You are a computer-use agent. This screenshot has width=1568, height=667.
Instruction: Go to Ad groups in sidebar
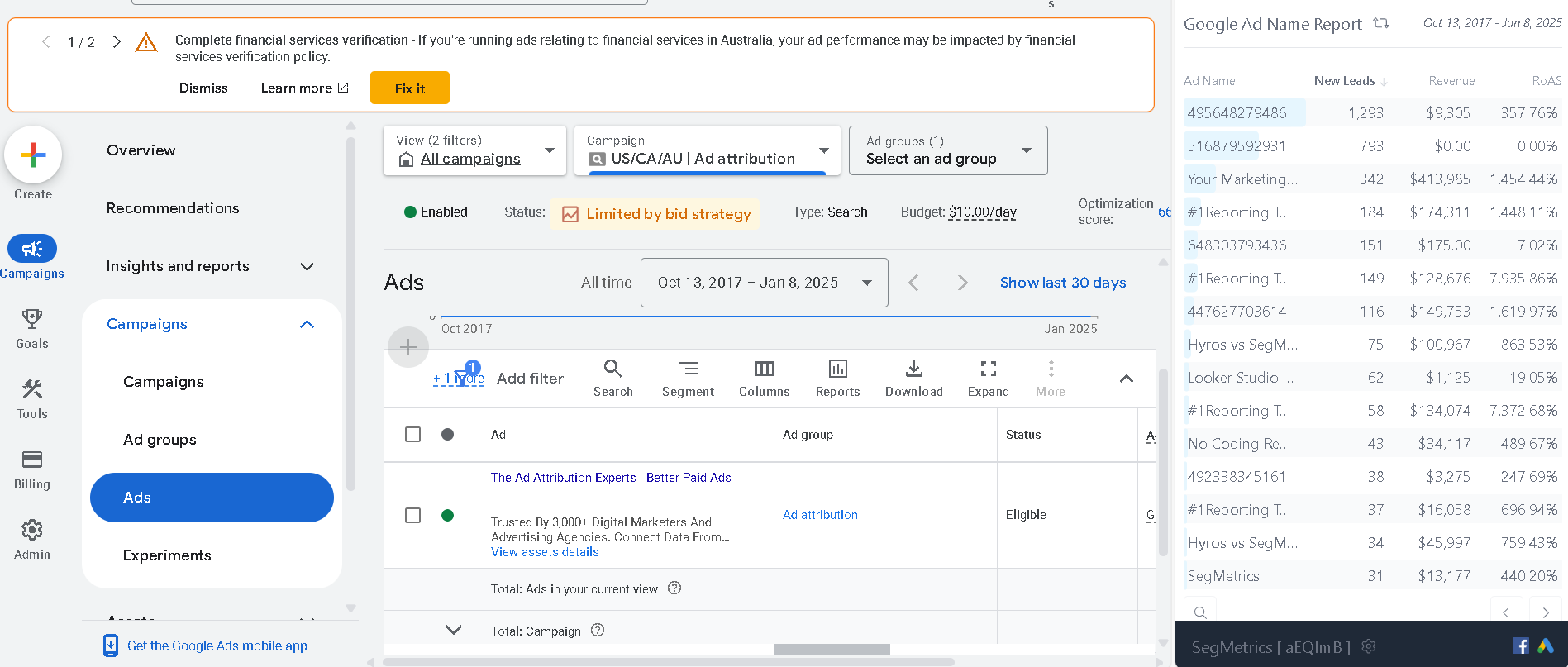tap(160, 440)
